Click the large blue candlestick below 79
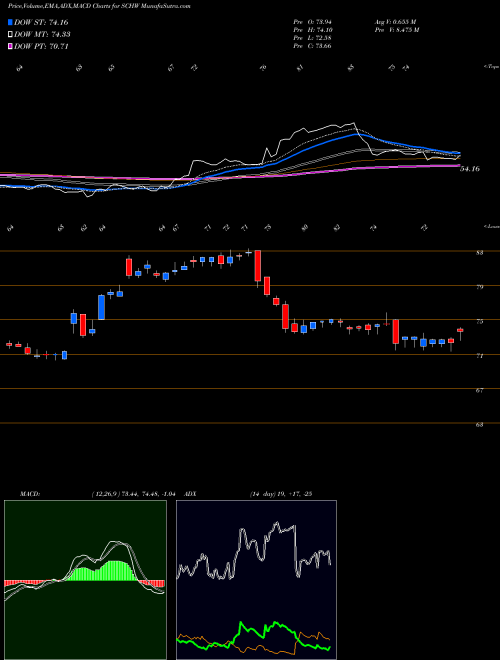Image resolution: width=500 pixels, height=660 pixels. [101, 307]
